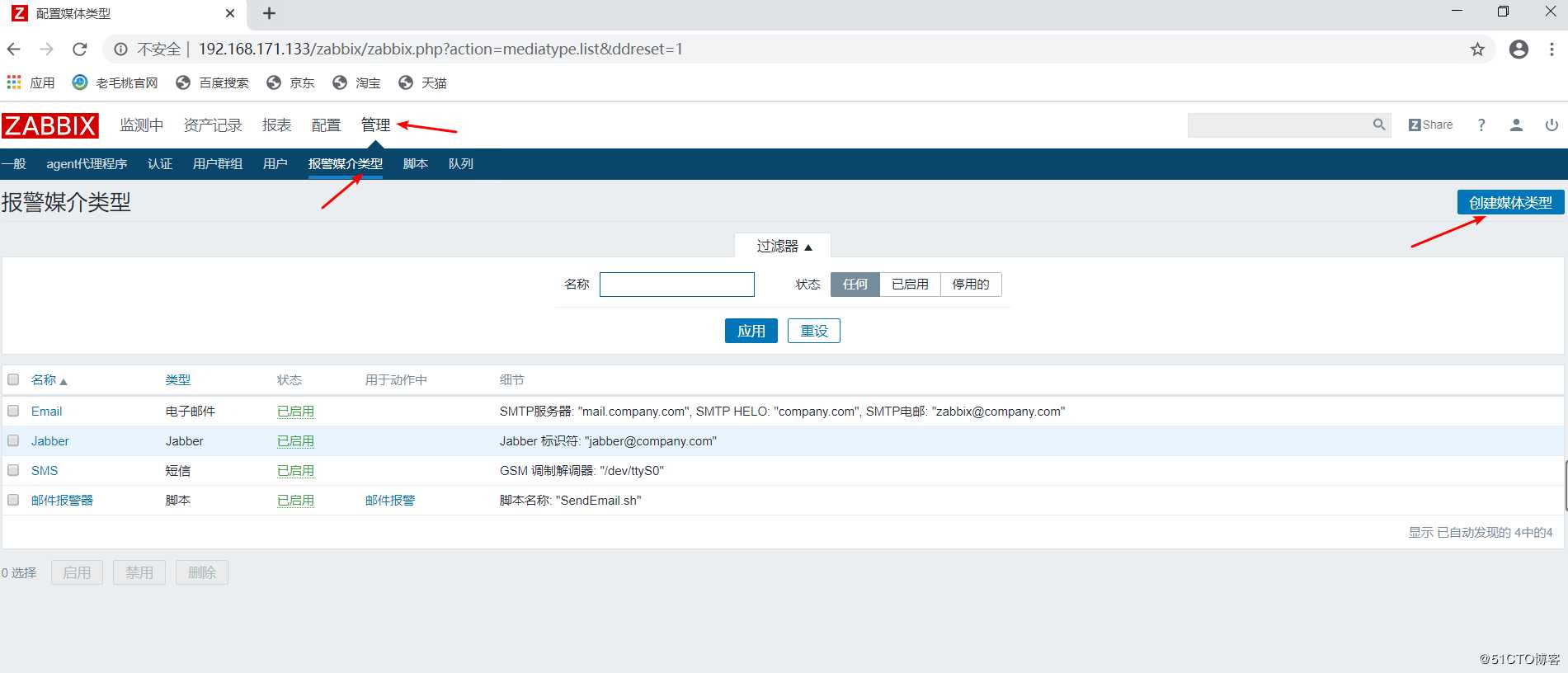Open Chrome three-dot menu
This screenshot has width=1568, height=673.
(x=1552, y=49)
